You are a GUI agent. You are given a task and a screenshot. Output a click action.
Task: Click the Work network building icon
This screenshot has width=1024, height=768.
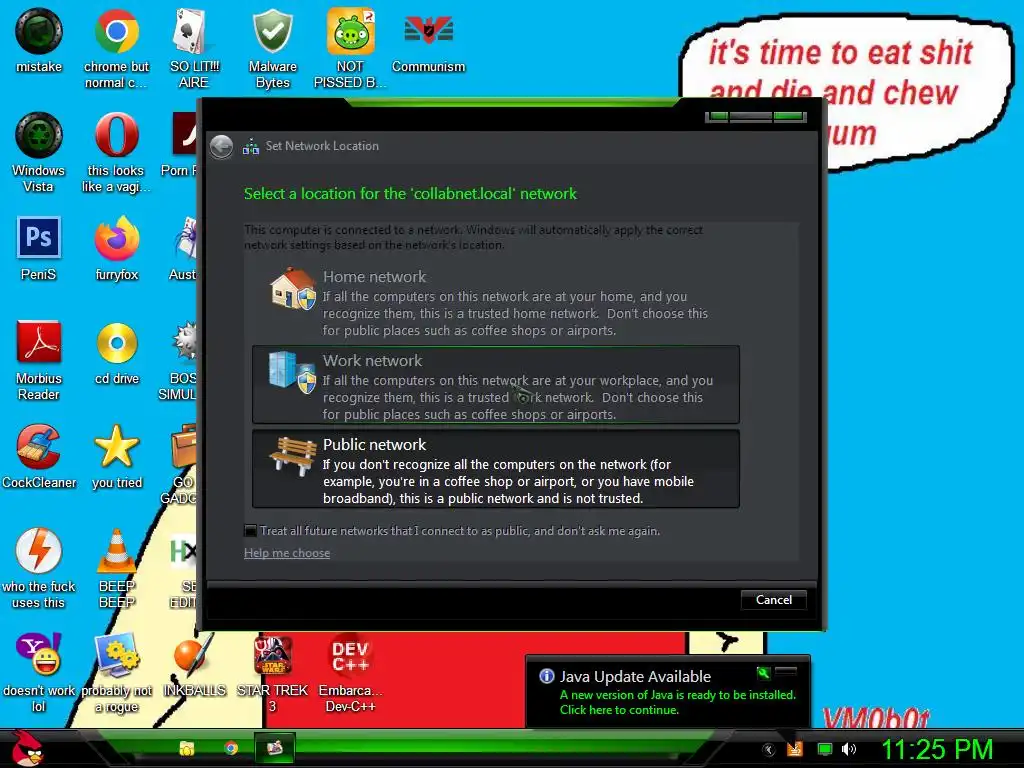click(293, 372)
